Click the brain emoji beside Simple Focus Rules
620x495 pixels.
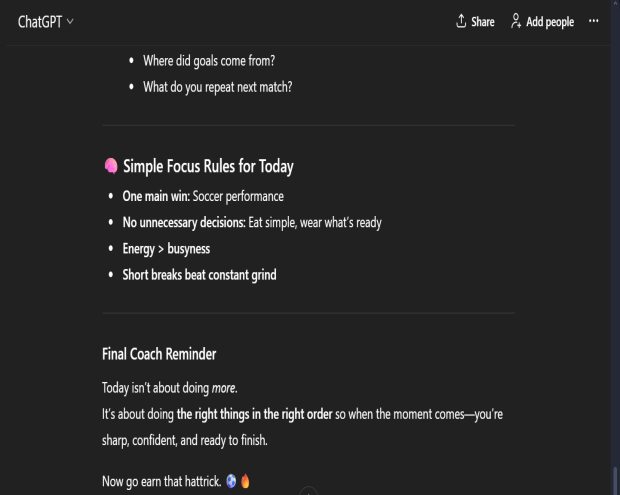click(x=111, y=166)
